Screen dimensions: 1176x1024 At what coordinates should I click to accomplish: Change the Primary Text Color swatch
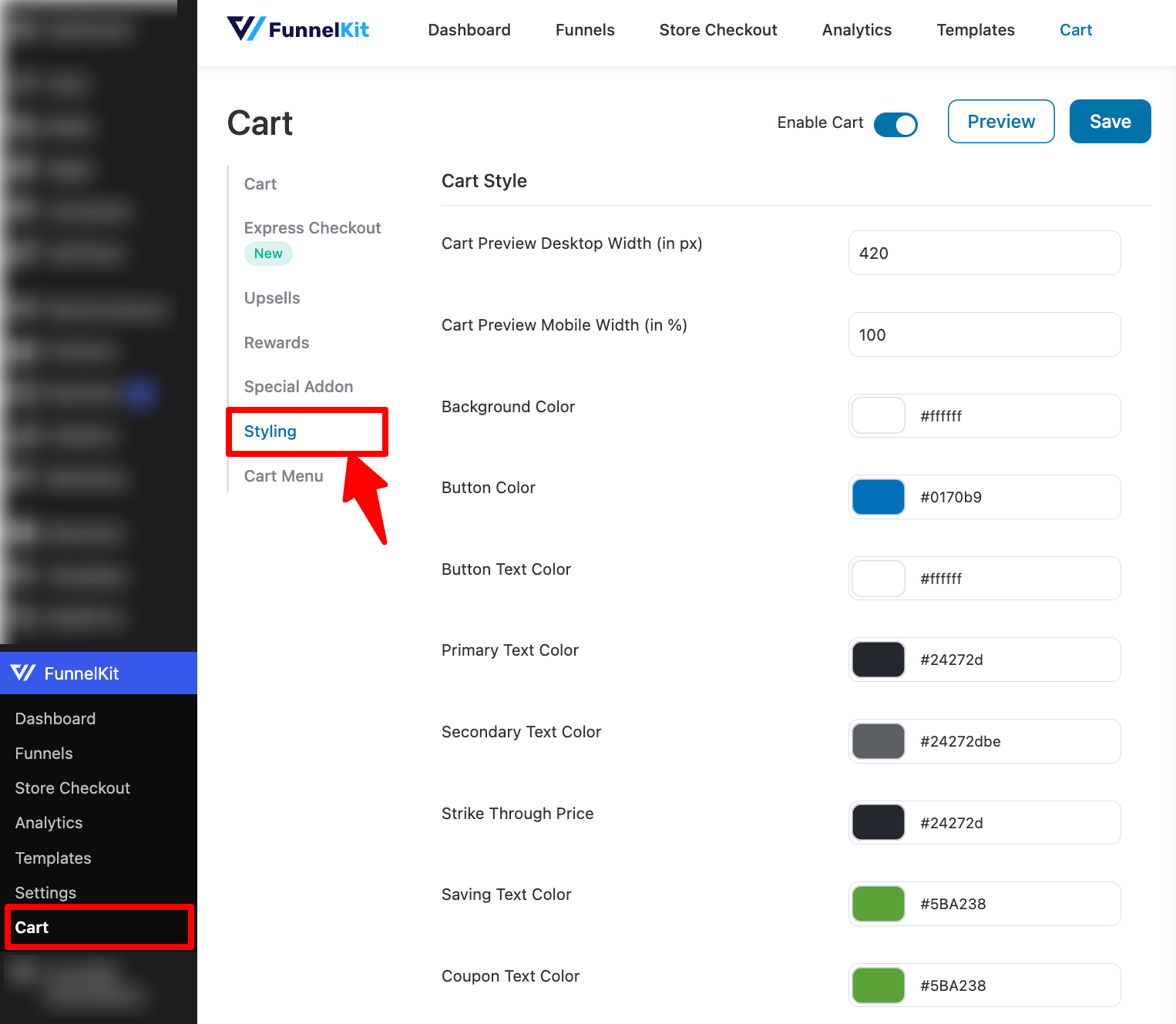pos(878,660)
